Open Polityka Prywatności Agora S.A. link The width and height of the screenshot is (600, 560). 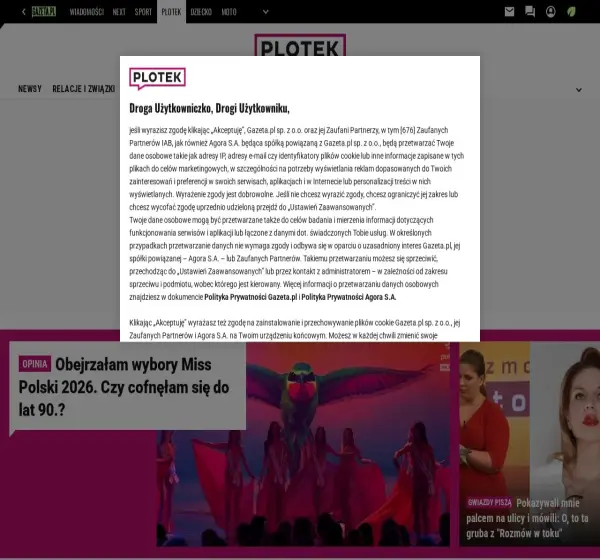[x=349, y=297]
